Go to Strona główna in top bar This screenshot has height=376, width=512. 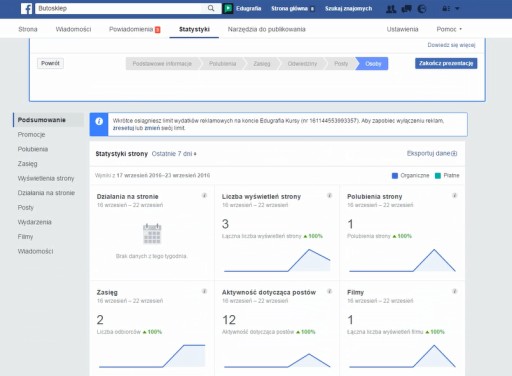tap(289, 9)
